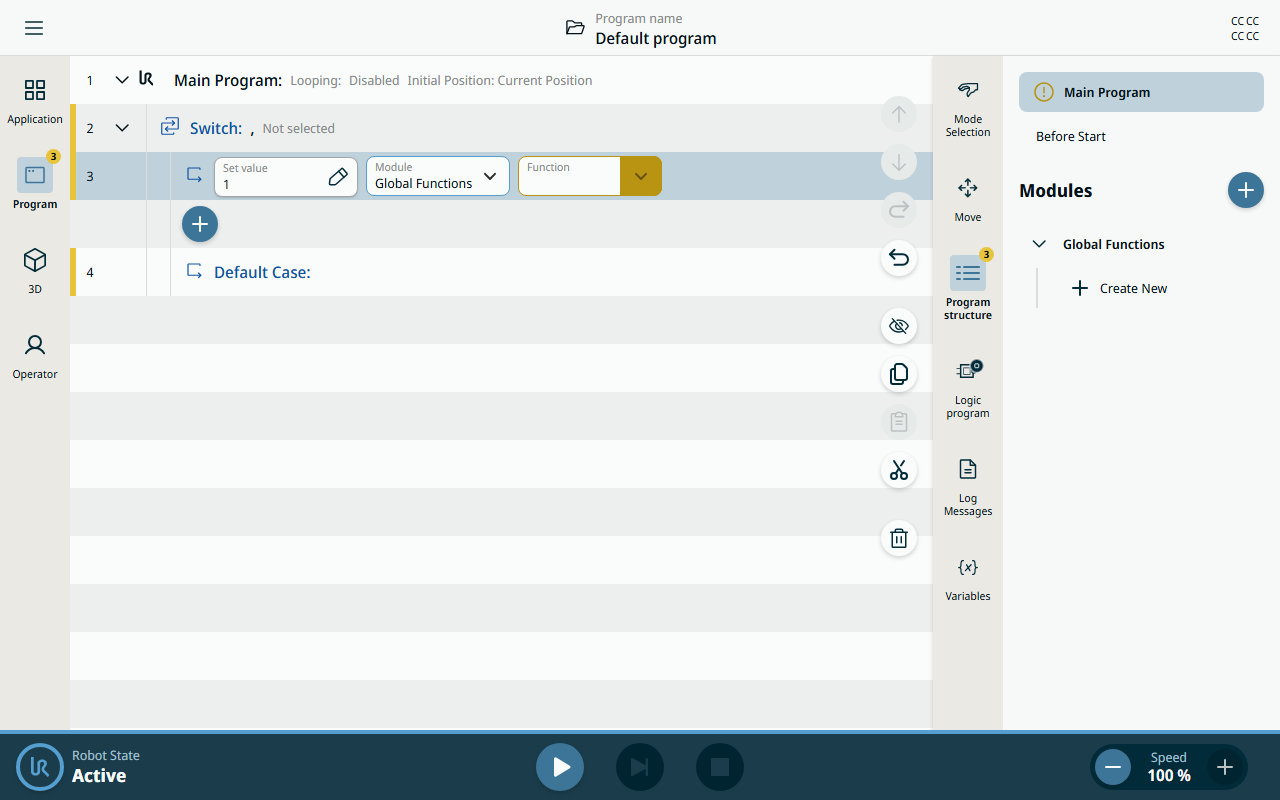
Task: Delete selected node with trash icon
Action: [x=899, y=539]
